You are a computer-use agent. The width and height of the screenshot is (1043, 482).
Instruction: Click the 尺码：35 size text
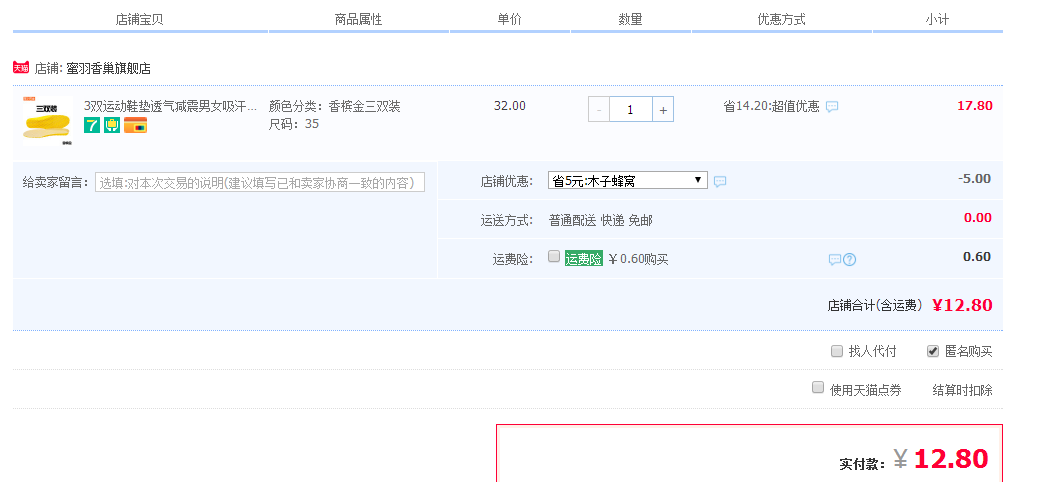coord(294,124)
